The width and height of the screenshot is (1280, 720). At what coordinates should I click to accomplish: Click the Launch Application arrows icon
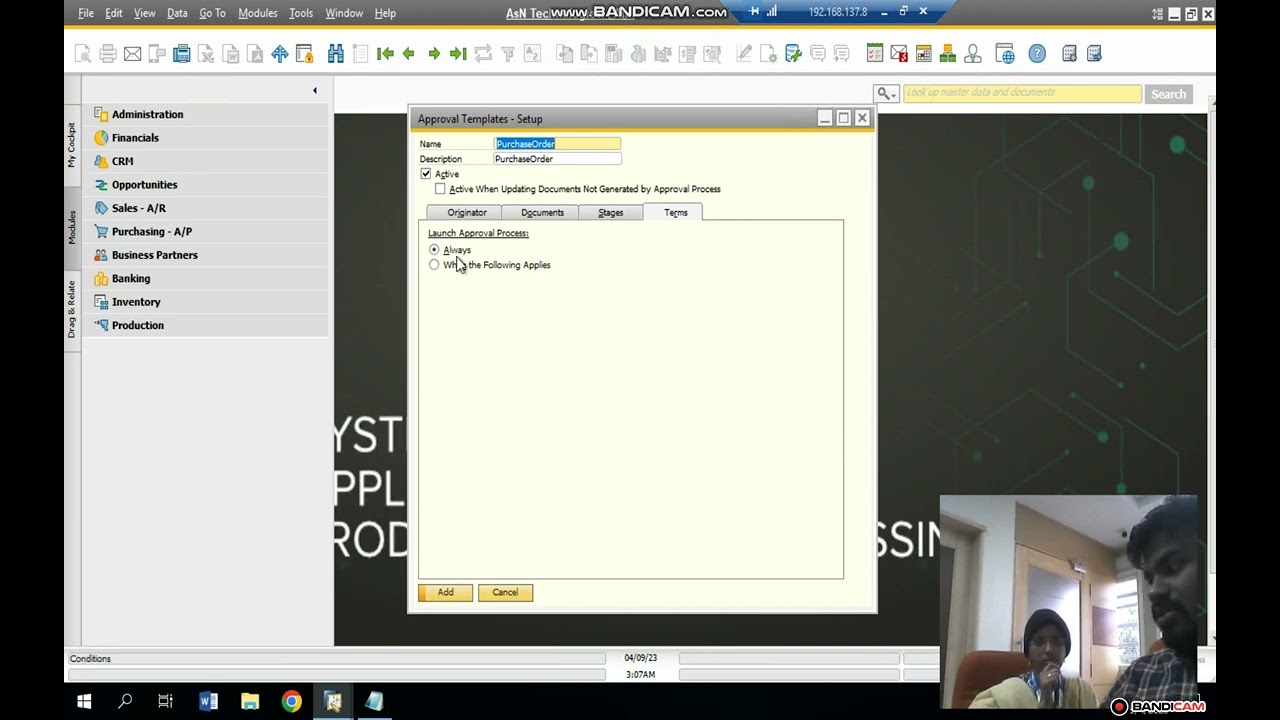click(280, 54)
